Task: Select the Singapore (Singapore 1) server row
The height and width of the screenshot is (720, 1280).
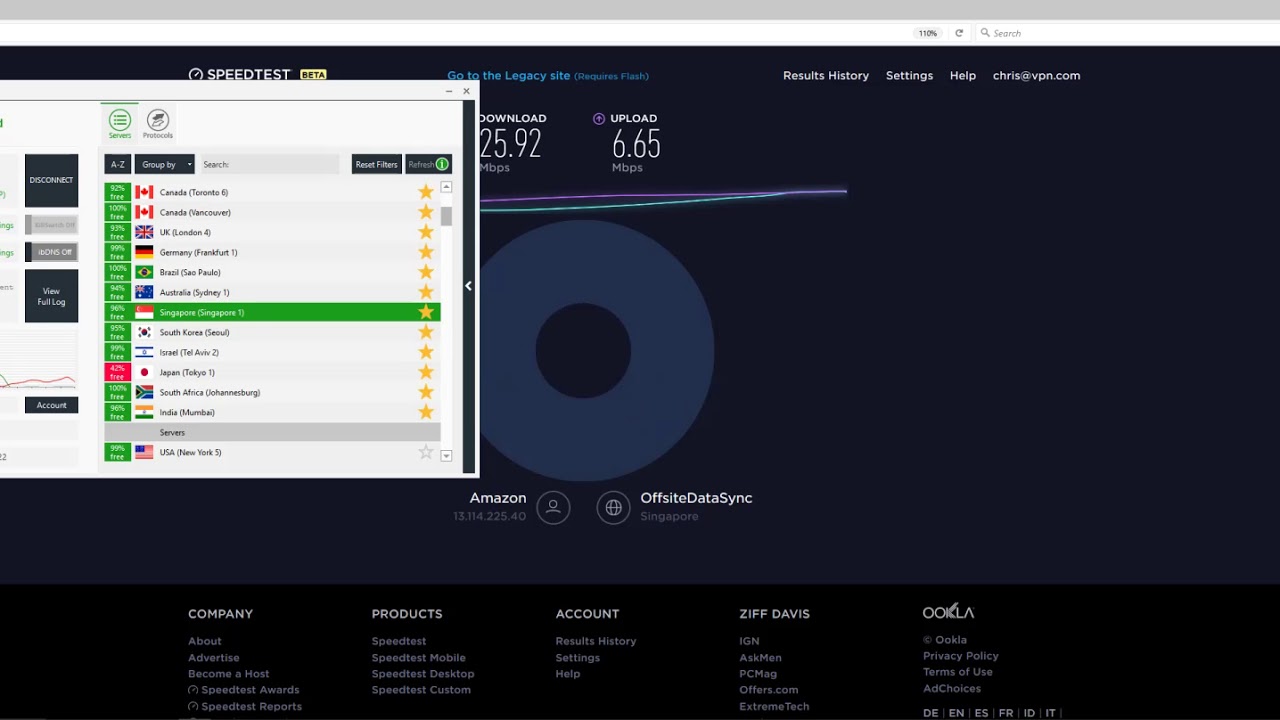Action: pos(272,312)
